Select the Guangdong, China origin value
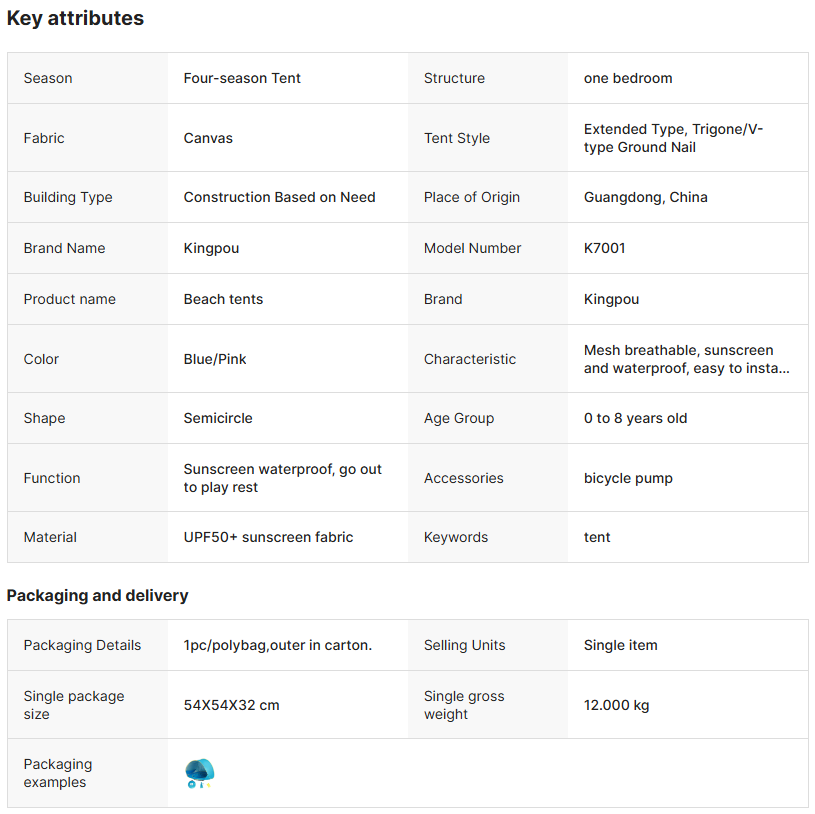The width and height of the screenshot is (815, 814). point(645,197)
